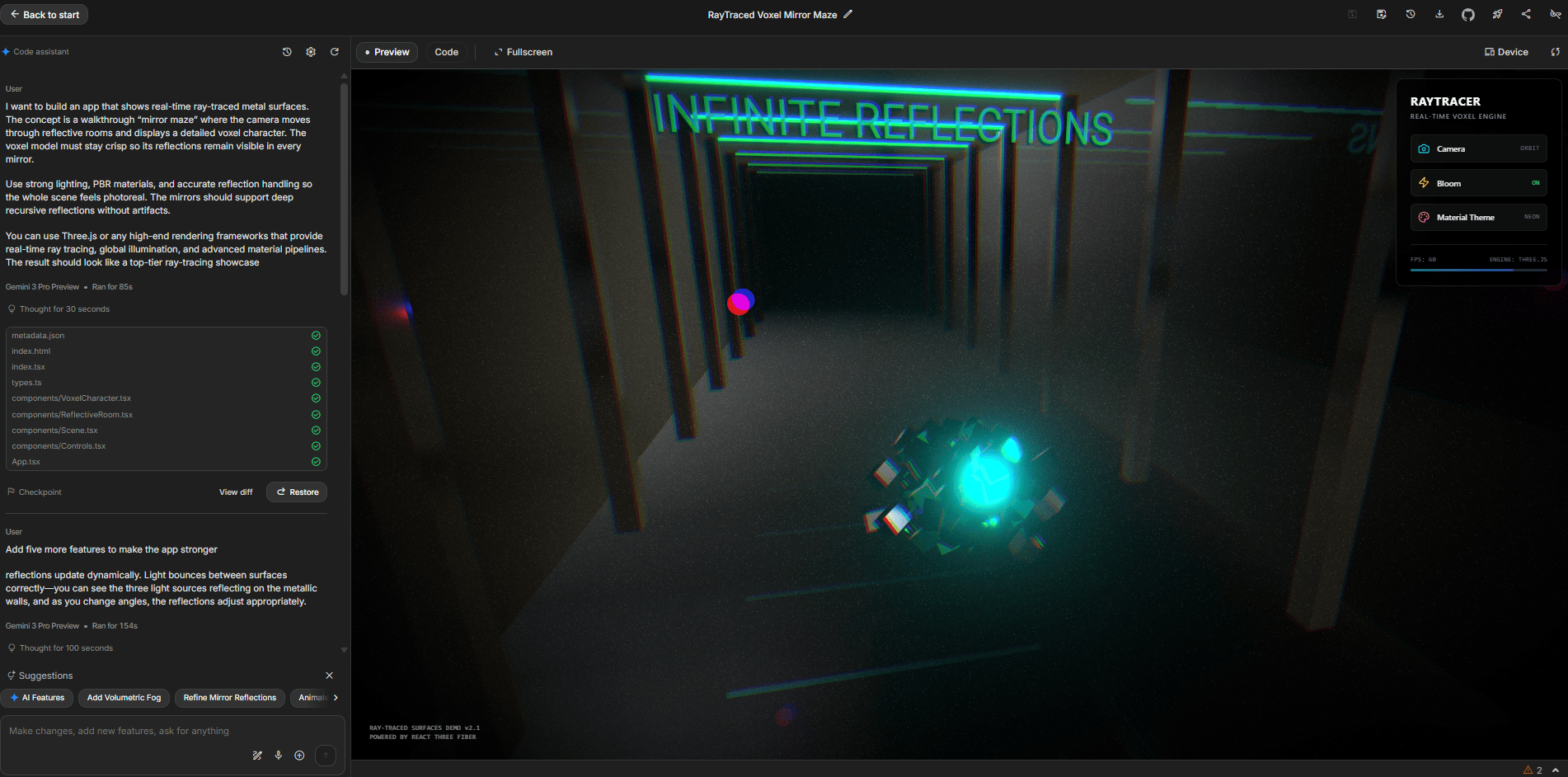Select the partially hidden Animate suggestion chip

point(310,698)
